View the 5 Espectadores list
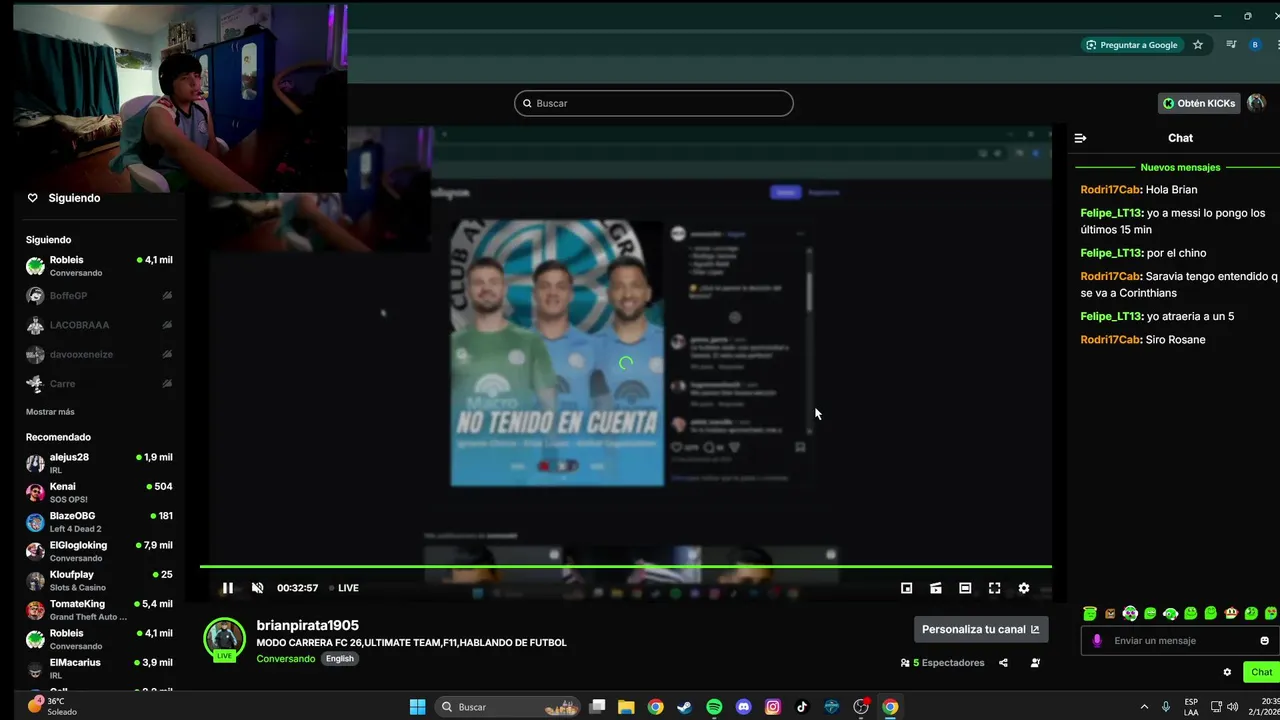 [942, 663]
